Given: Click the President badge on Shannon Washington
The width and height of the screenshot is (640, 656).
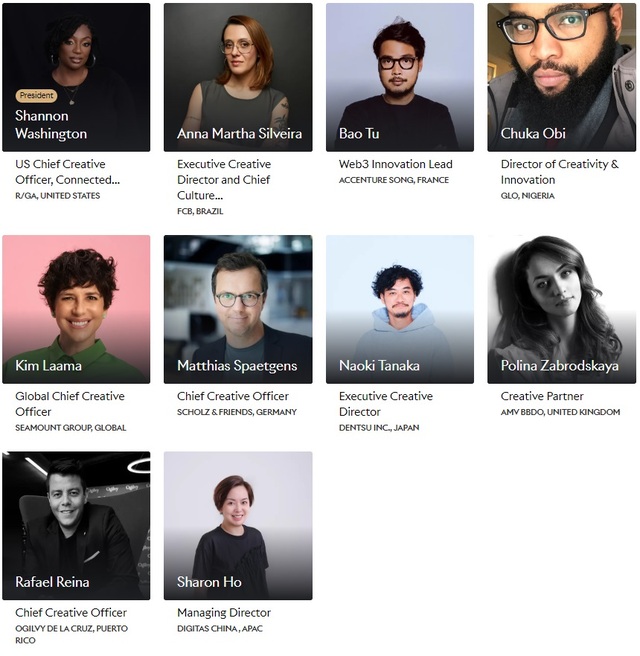Looking at the screenshot, I should (36, 95).
